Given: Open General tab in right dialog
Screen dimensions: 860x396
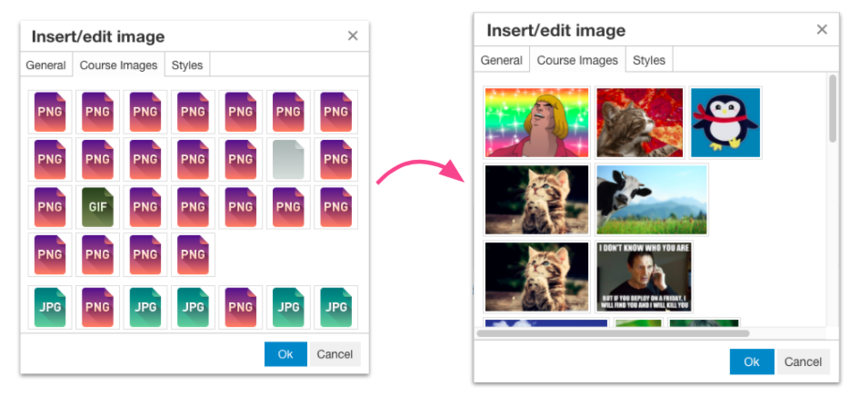Looking at the screenshot, I should coord(501,60).
